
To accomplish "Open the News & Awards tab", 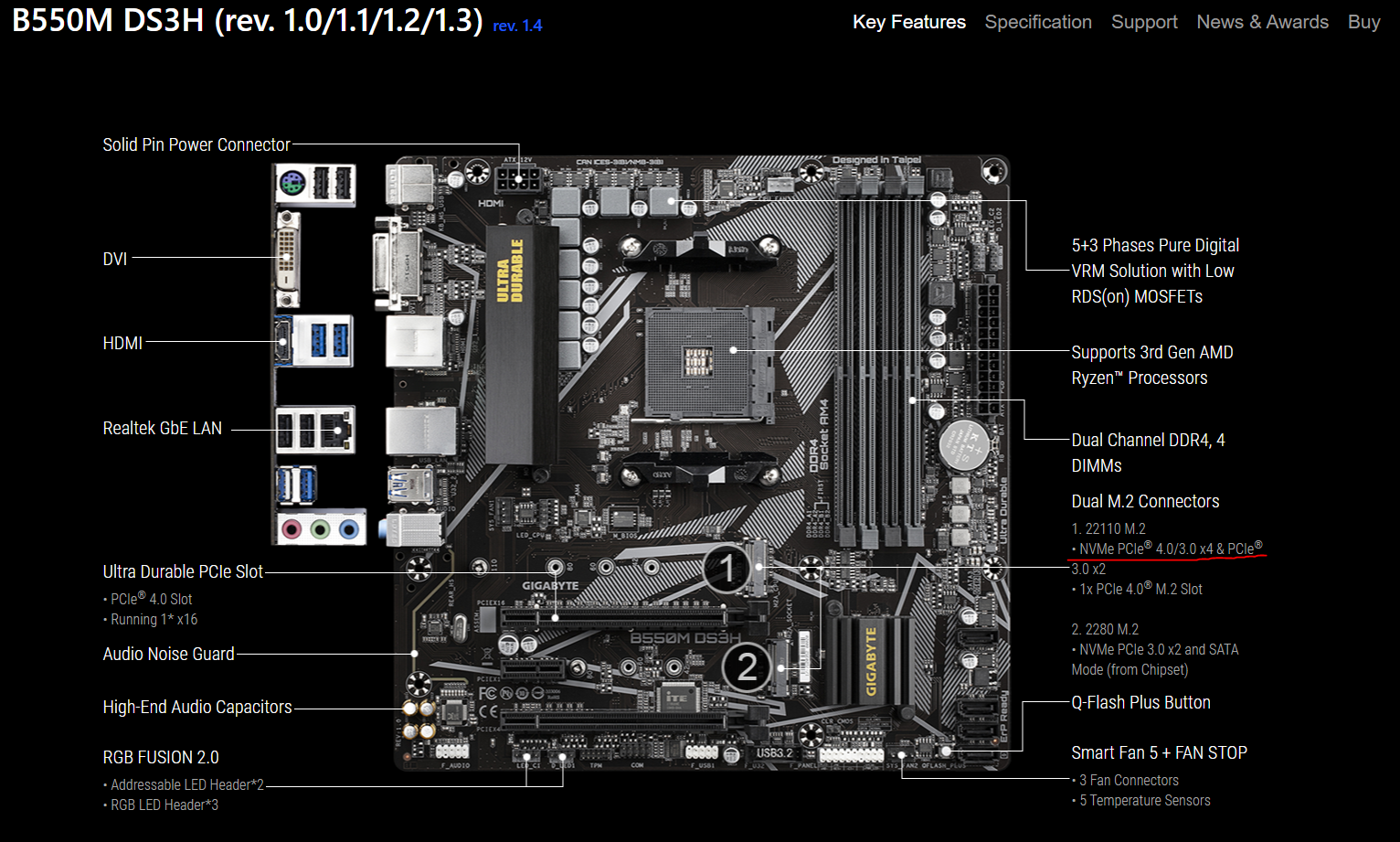I will click(x=1262, y=22).
